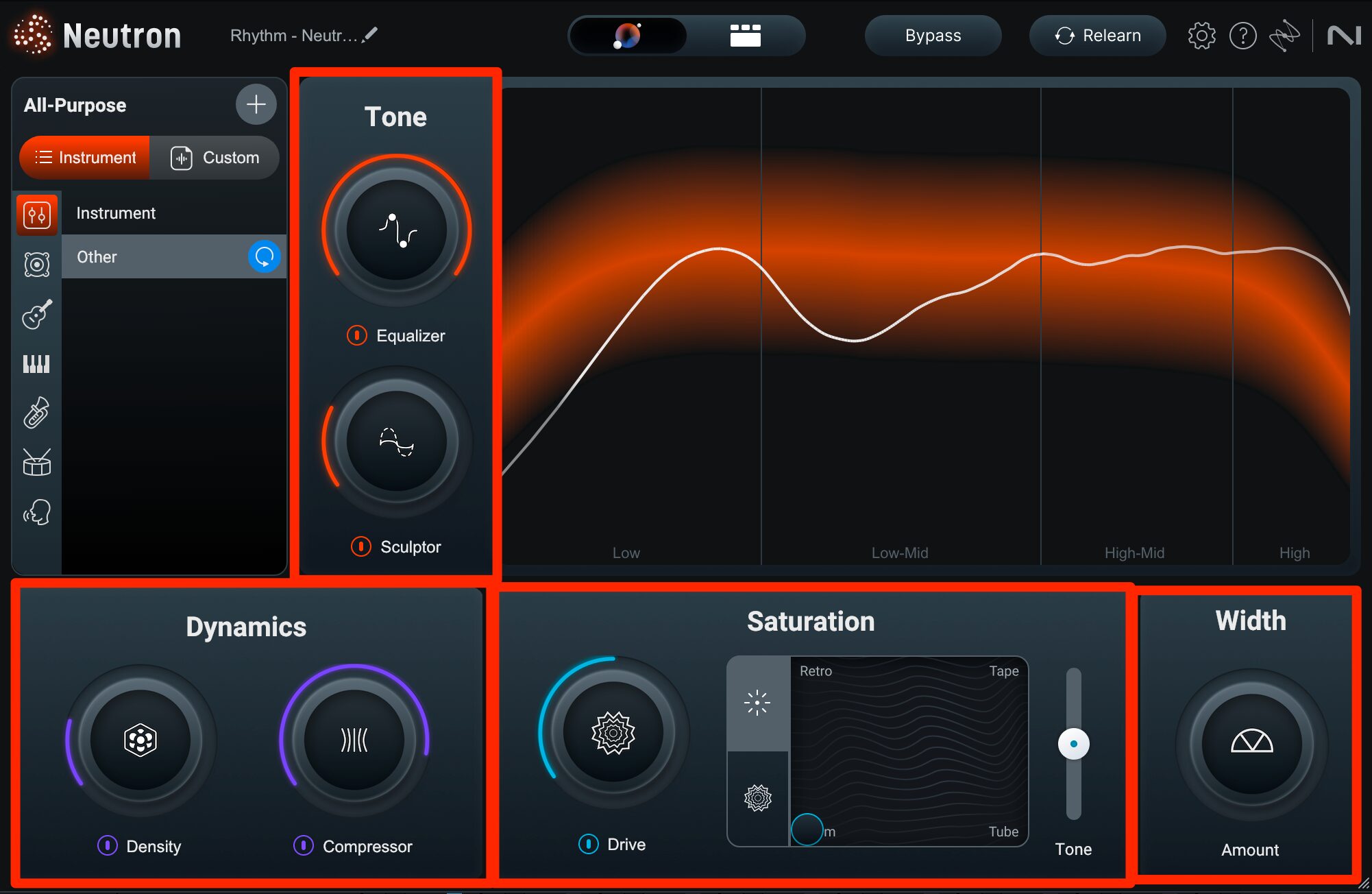Screen dimensions: 1372x894
Task: Click the Equalizer knob curve icon
Action: click(397, 230)
